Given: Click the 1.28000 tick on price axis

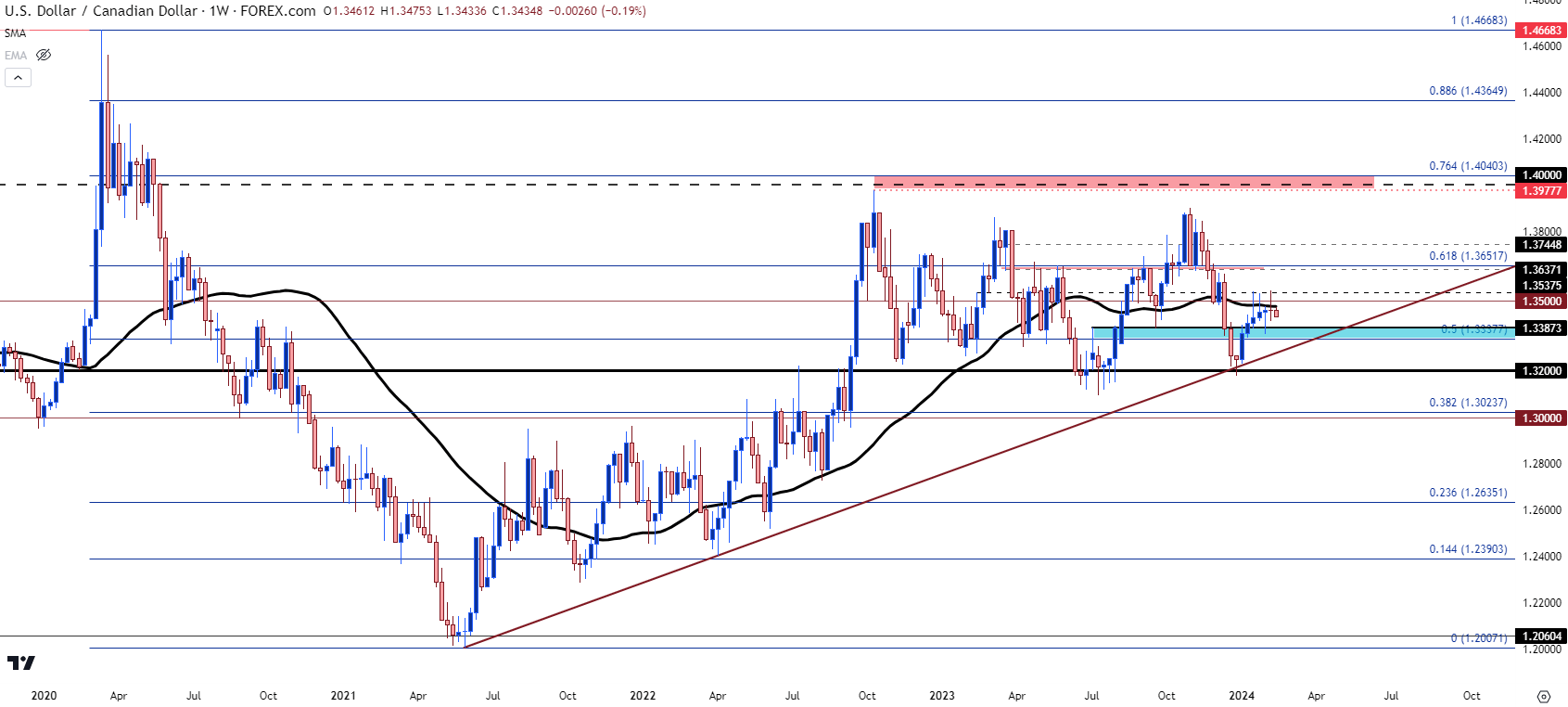Looking at the screenshot, I should point(1541,464).
